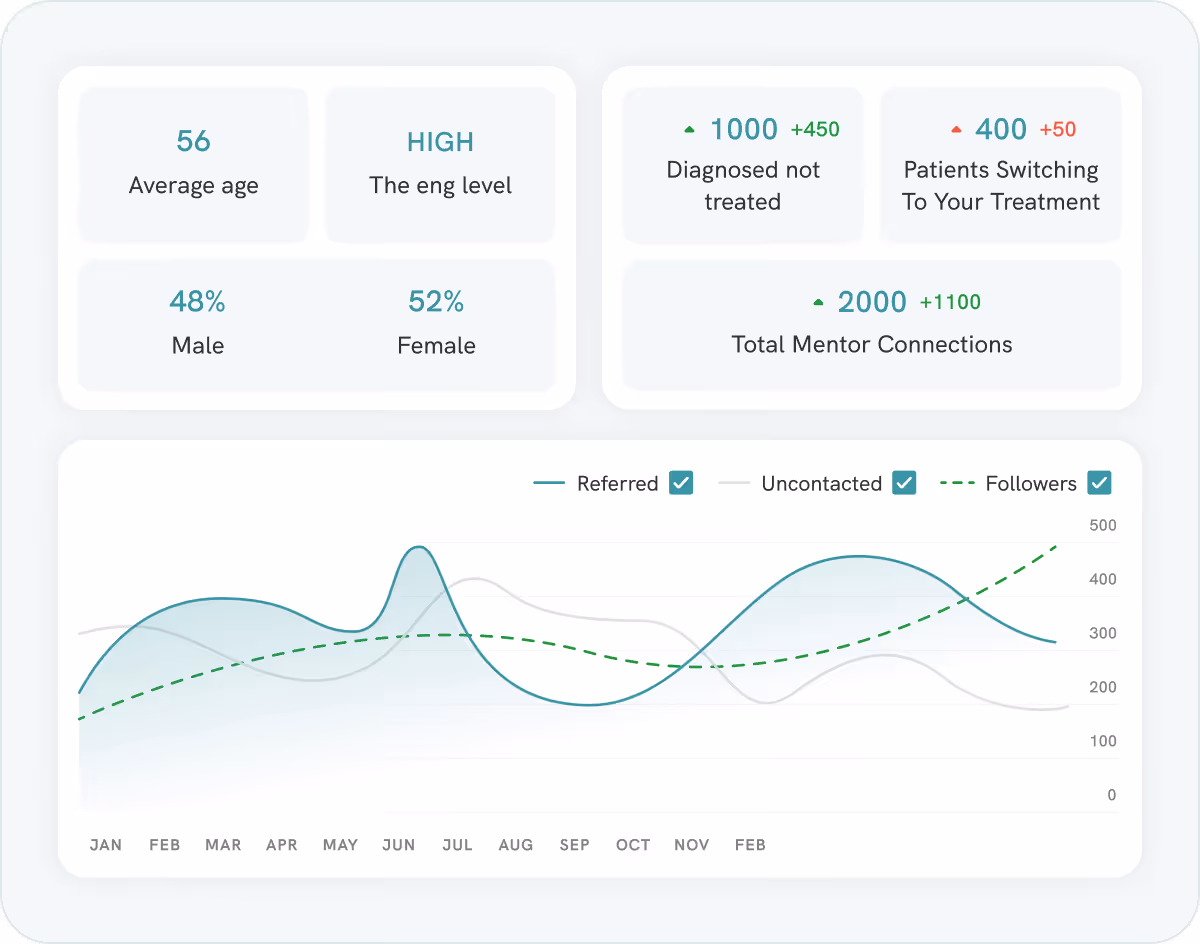Open the Patients Switching To Your Treatment card
This screenshot has height=944, width=1200.
[x=1000, y=164]
